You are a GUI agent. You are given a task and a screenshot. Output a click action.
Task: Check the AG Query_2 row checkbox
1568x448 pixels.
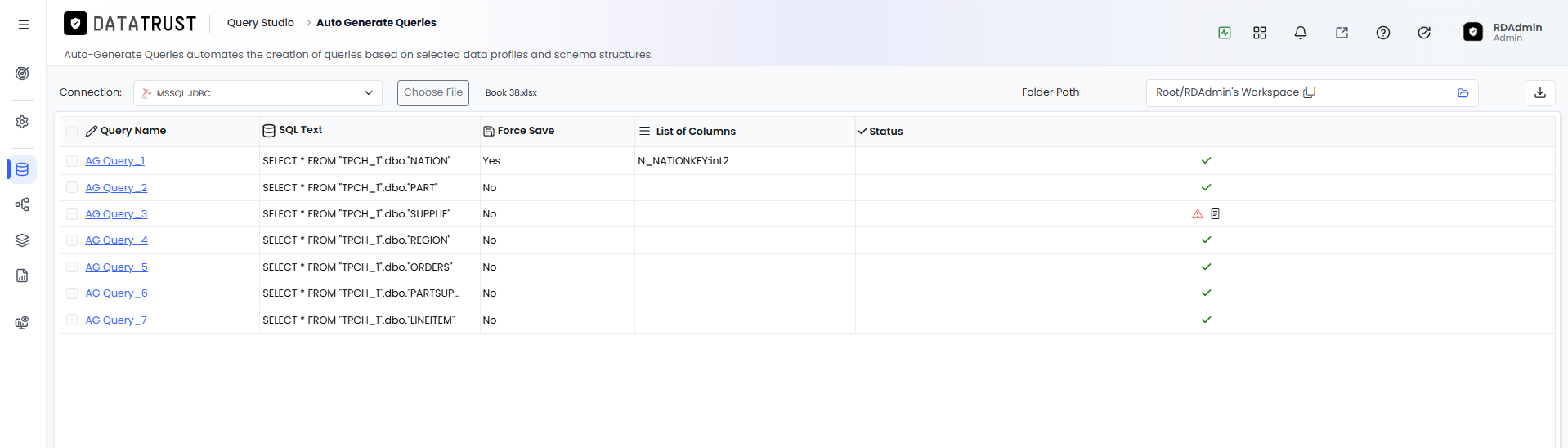coord(72,188)
